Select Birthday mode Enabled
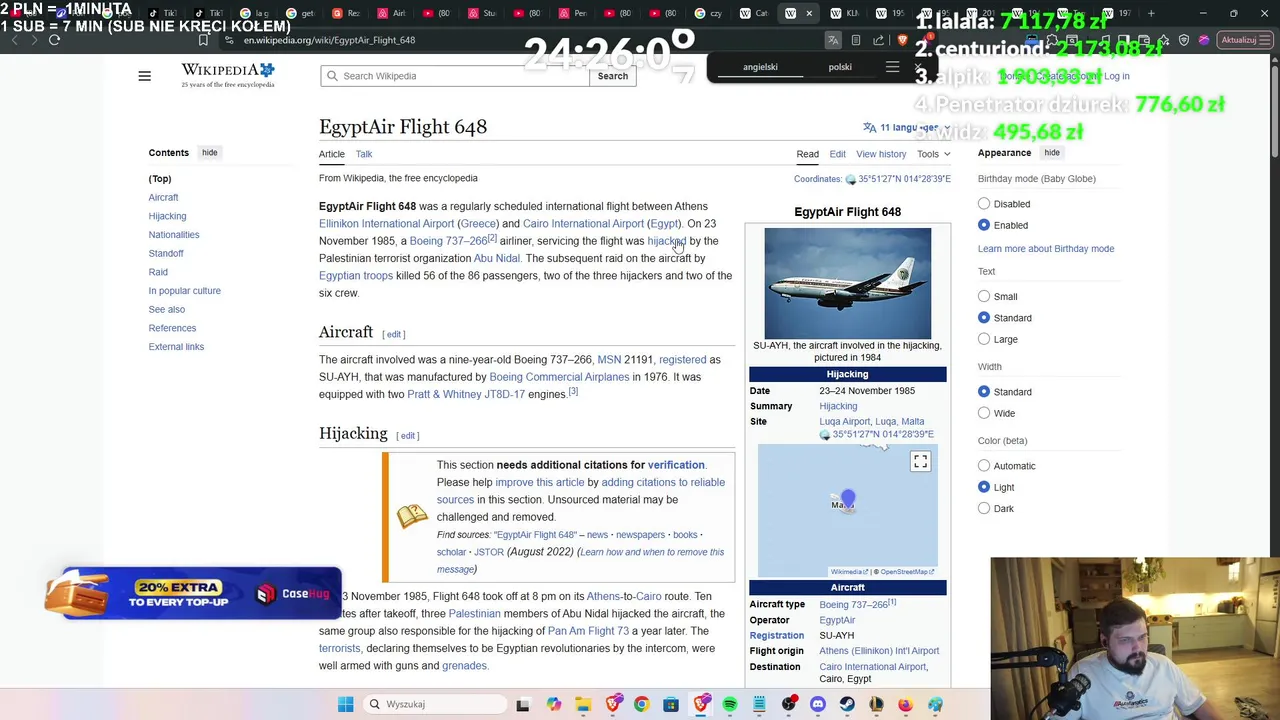This screenshot has height=720, width=1280. tap(984, 225)
